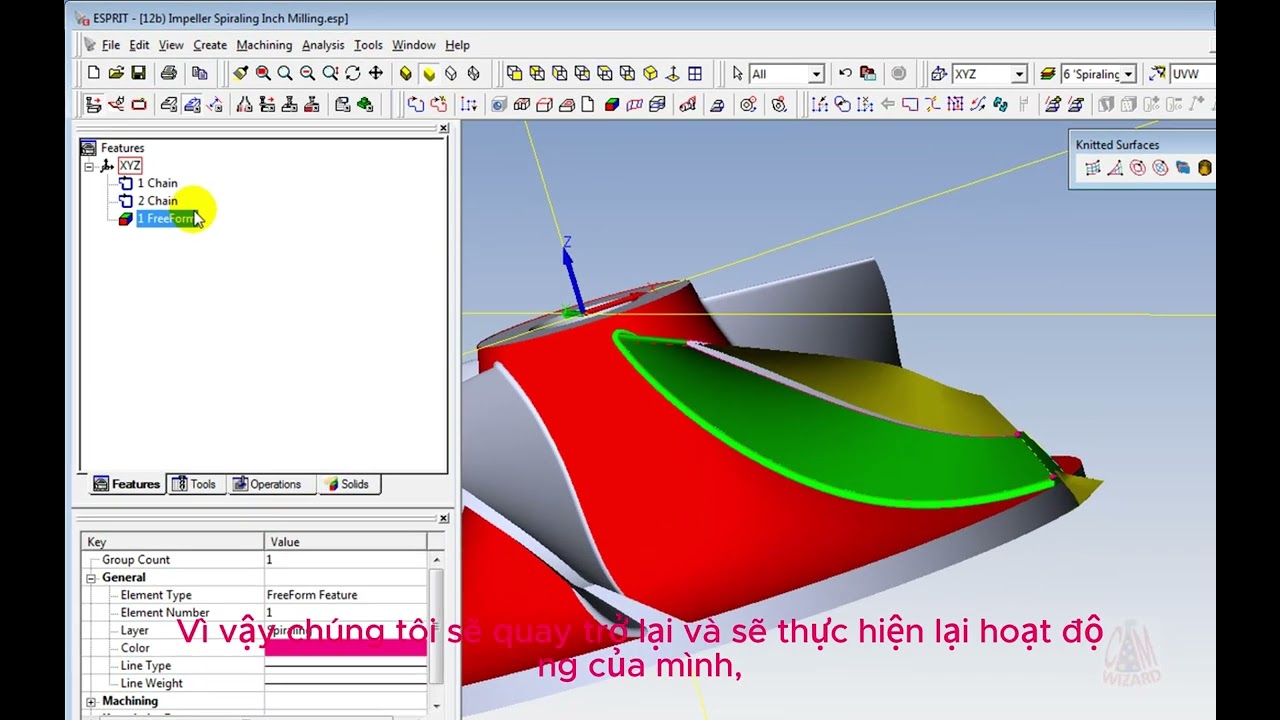Open the 6 'Spiraling layer dropdown
The height and width of the screenshot is (720, 1280).
coord(1128,74)
